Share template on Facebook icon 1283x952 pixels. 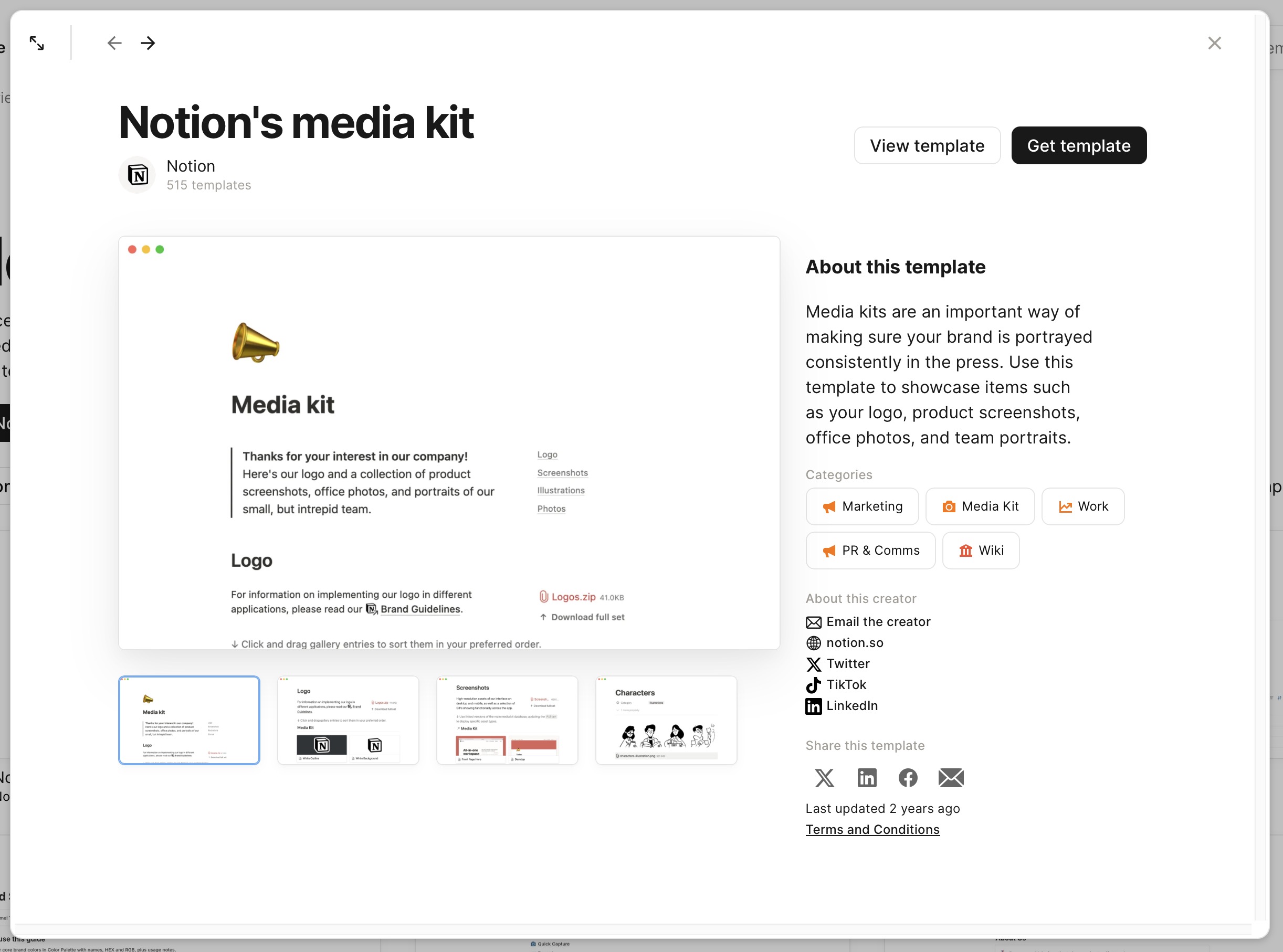pyautogui.click(x=908, y=778)
